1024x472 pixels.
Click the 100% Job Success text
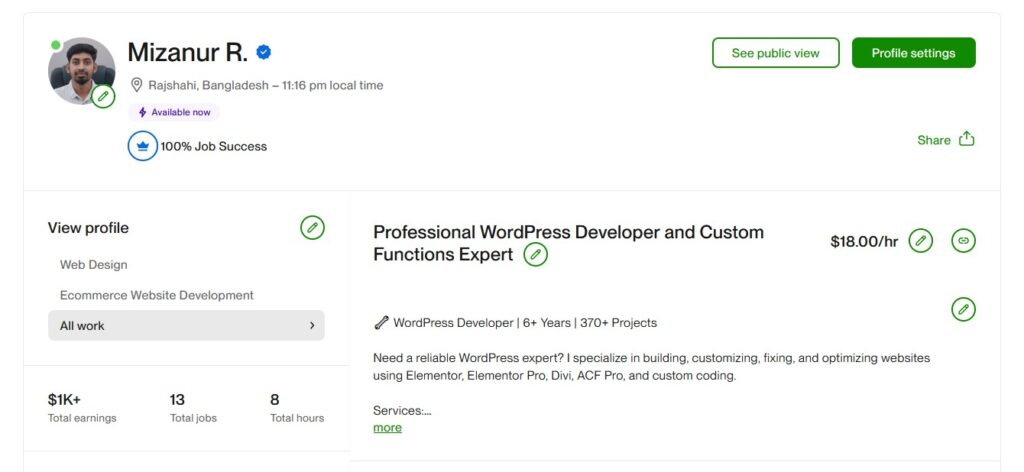pyautogui.click(x=214, y=146)
